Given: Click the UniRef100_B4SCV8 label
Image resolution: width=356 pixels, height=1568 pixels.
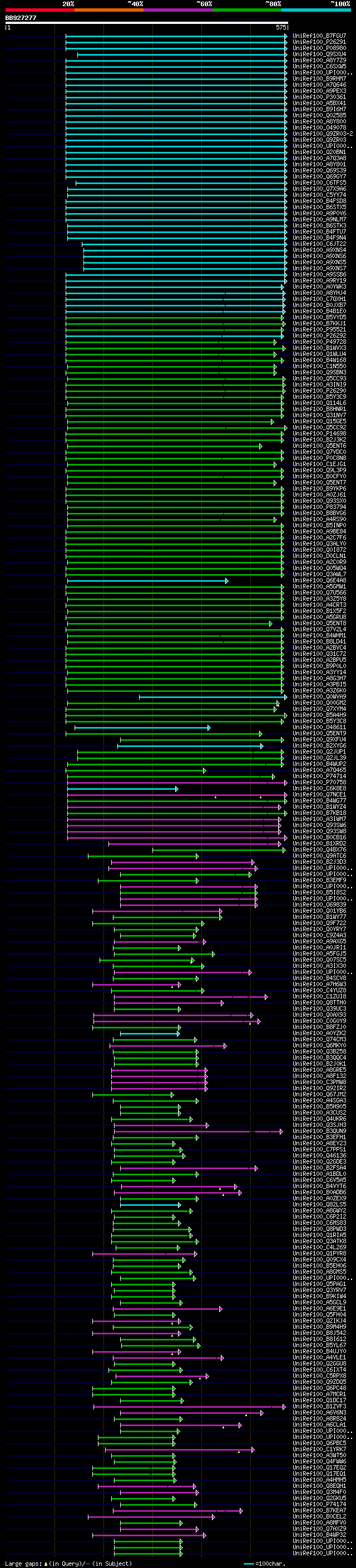Looking at the screenshot, I should pos(319,977).
